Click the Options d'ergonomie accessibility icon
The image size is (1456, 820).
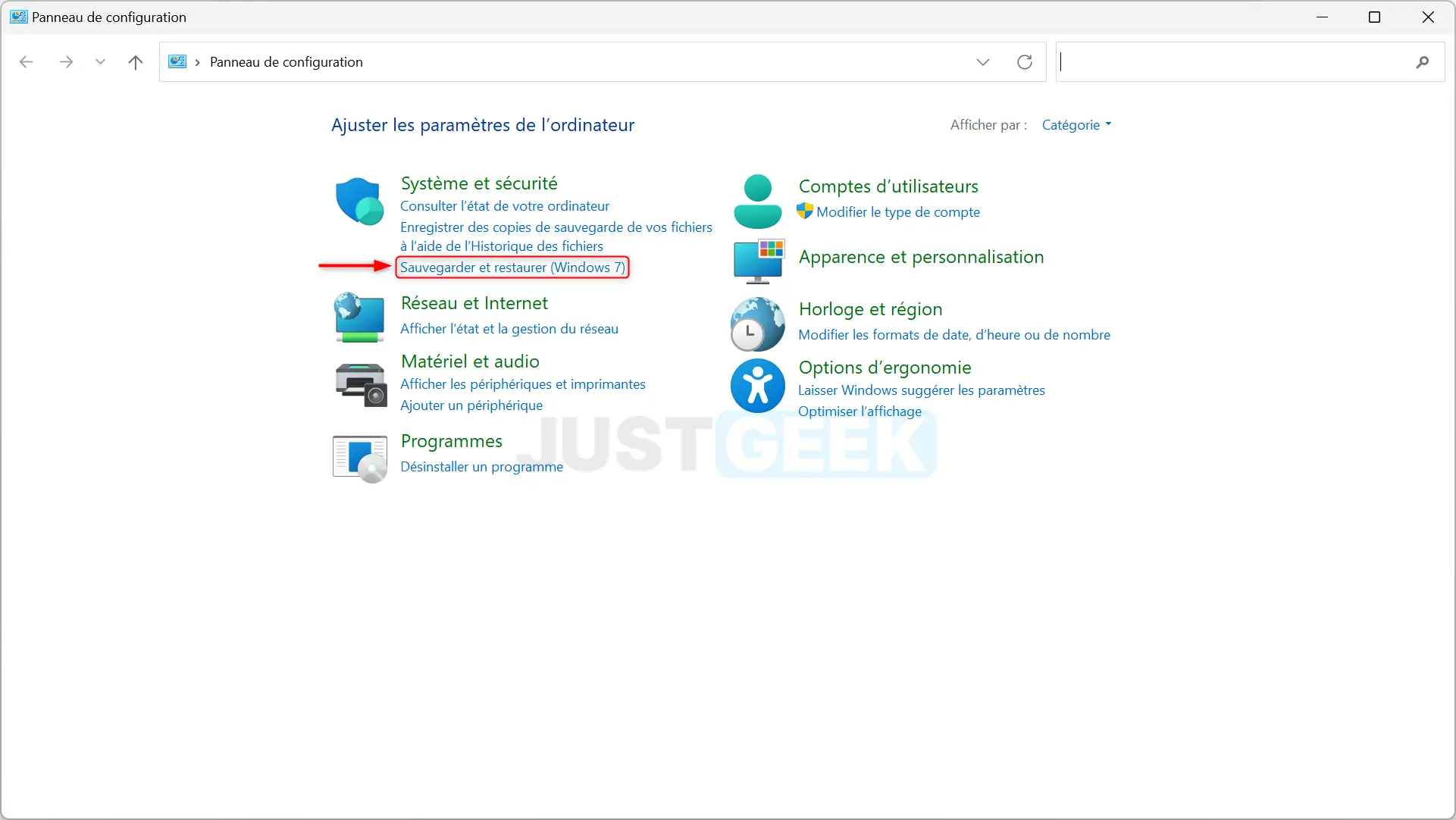(x=757, y=386)
